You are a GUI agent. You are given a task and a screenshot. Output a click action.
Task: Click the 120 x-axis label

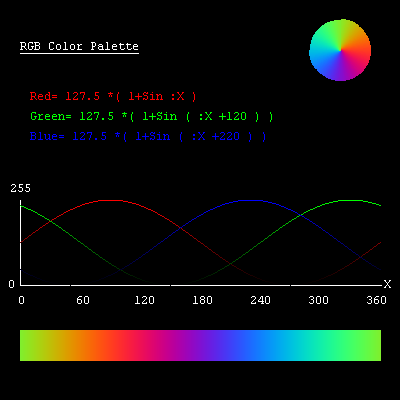[x=144, y=300]
